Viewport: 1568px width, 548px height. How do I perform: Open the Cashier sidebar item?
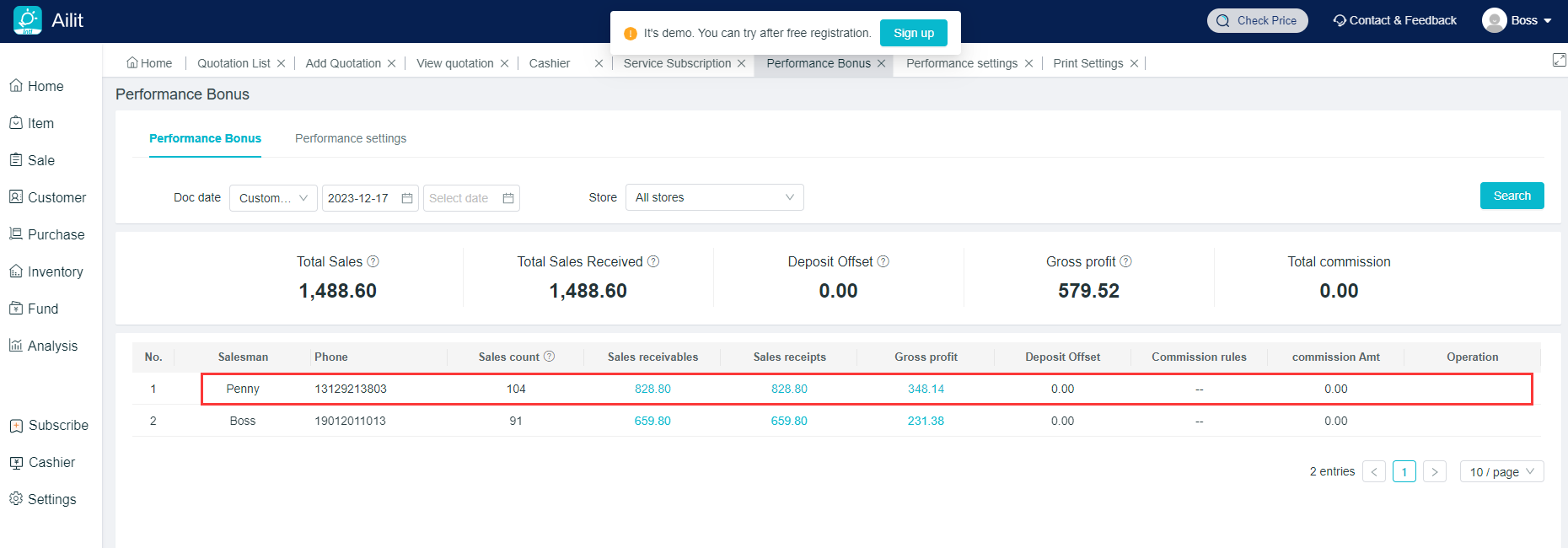click(x=51, y=462)
